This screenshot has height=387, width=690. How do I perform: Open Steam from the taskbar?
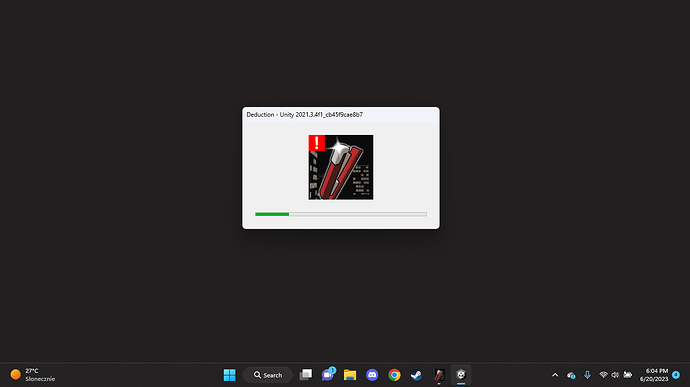tap(416, 375)
